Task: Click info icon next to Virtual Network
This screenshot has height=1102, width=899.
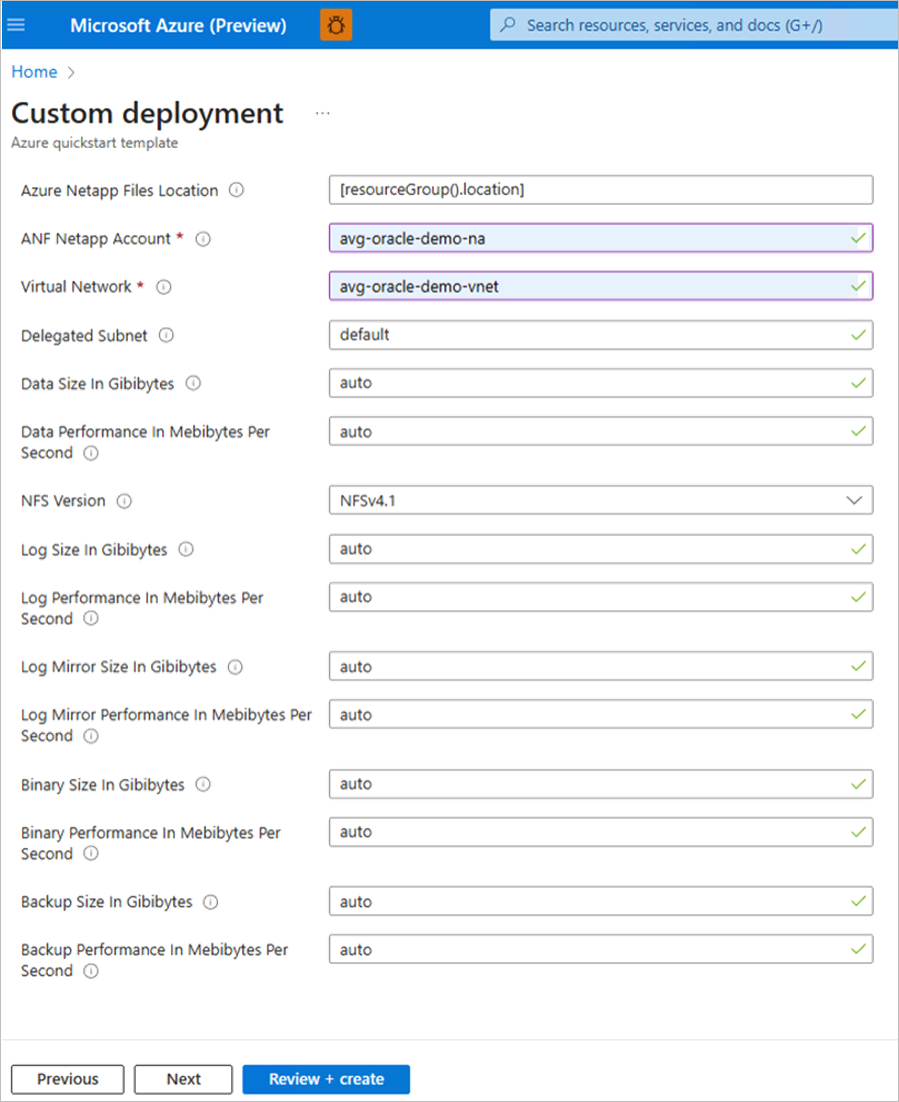Action: tap(164, 287)
